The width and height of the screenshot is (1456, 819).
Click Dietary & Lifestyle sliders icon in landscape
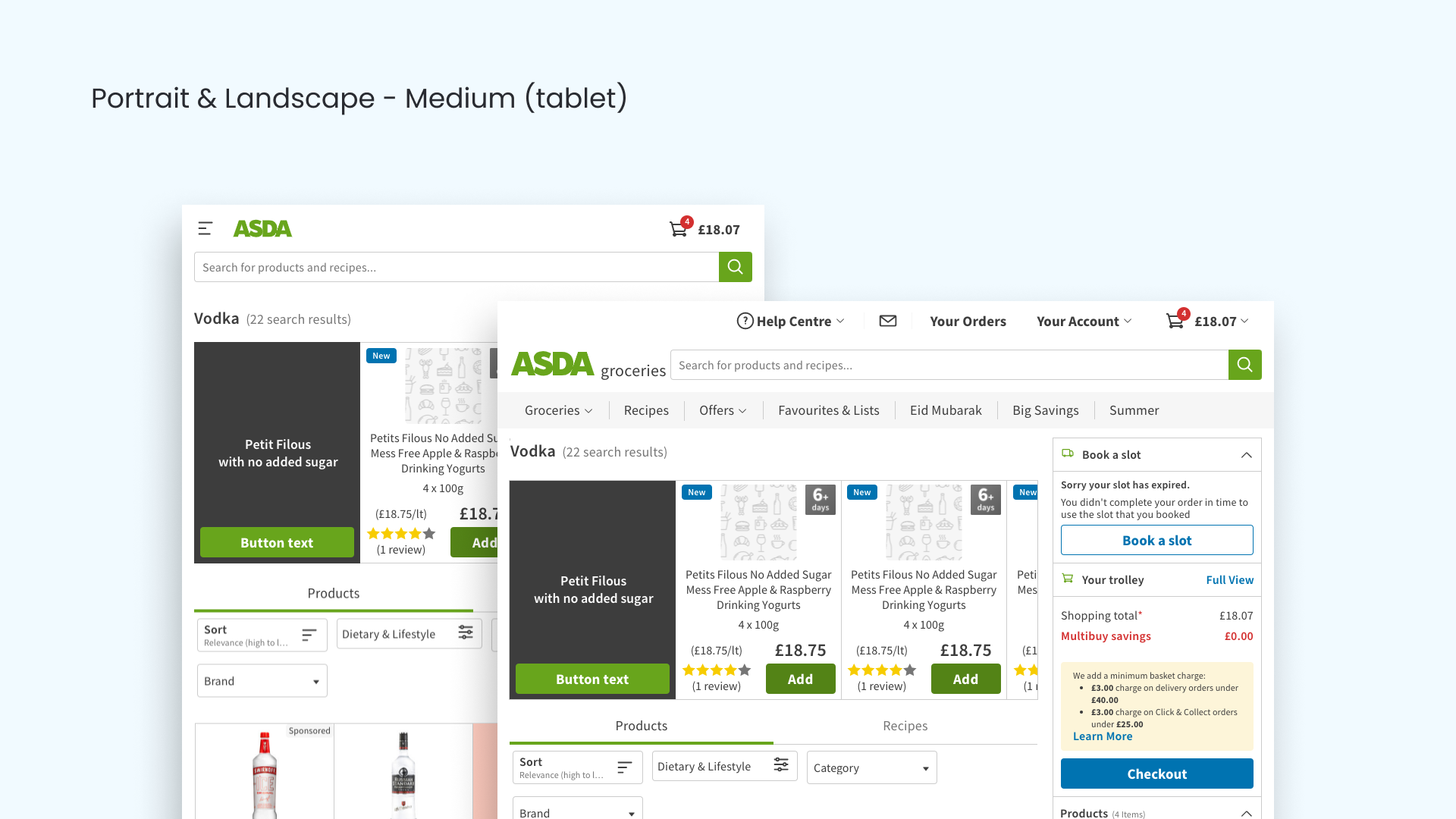point(781,765)
